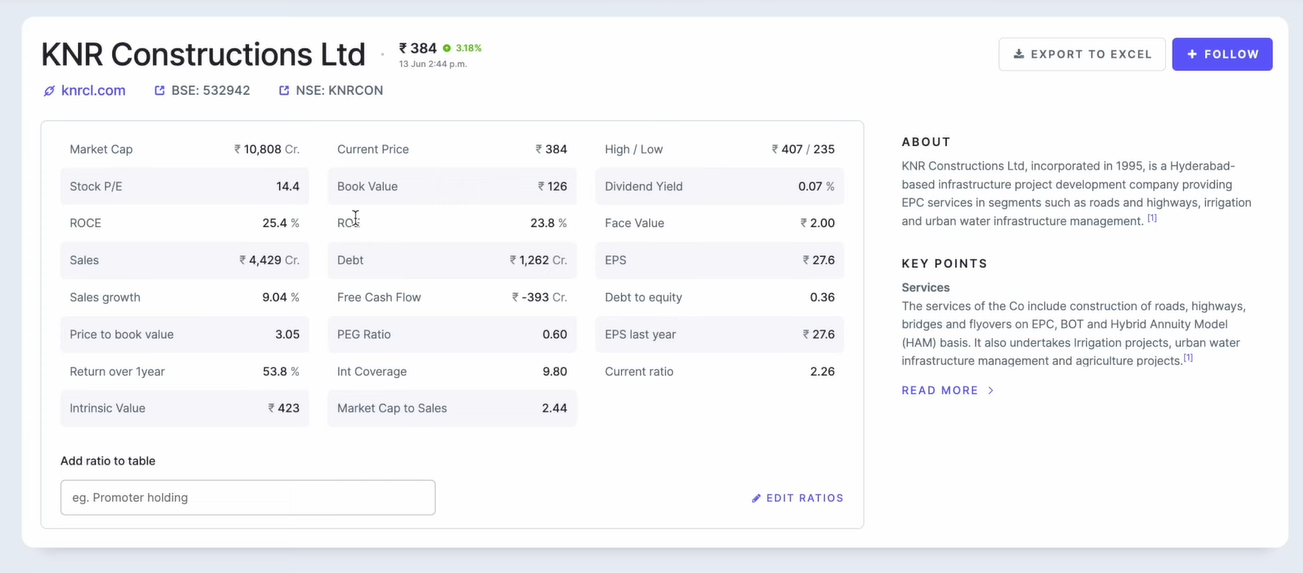Screen dimensions: 1303x573
Task: Click the external link icon beside BSE: 532942
Action: click(x=159, y=90)
